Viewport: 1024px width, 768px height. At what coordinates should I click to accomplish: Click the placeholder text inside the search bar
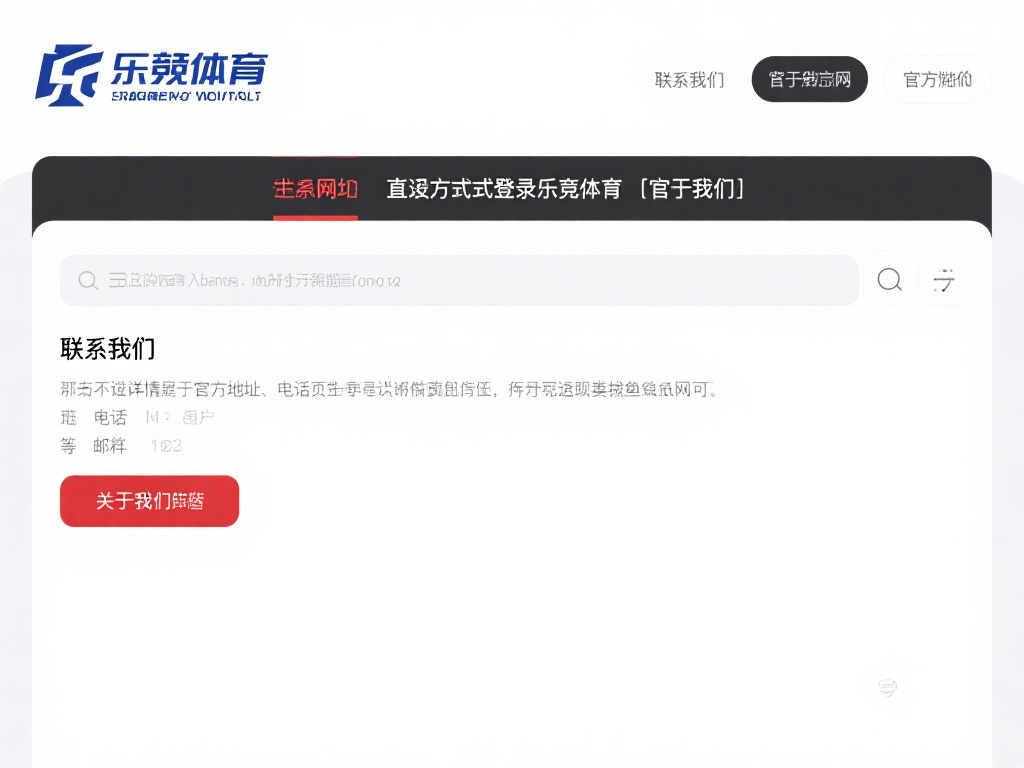pos(250,281)
